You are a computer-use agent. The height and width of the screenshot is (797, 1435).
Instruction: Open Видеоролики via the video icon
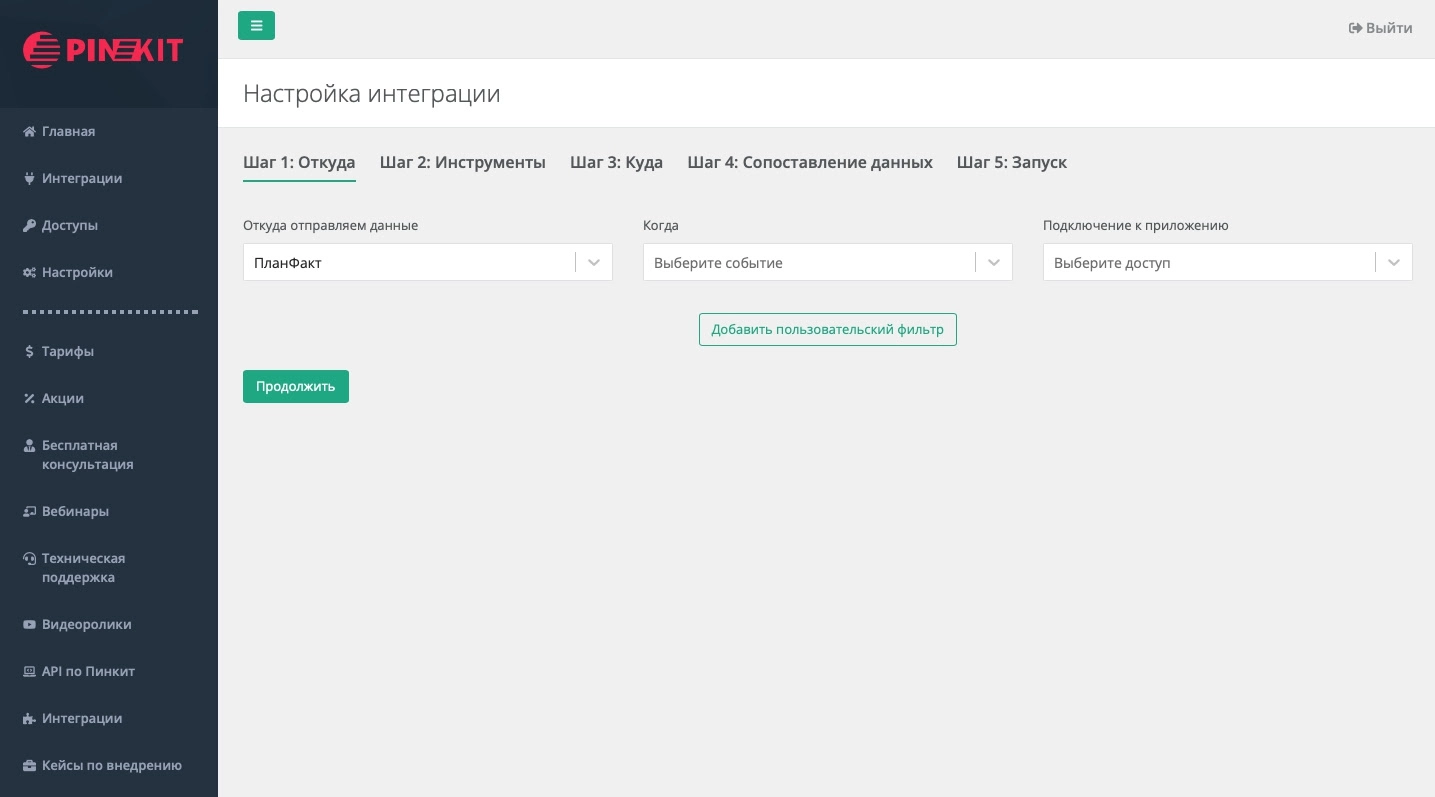point(86,624)
